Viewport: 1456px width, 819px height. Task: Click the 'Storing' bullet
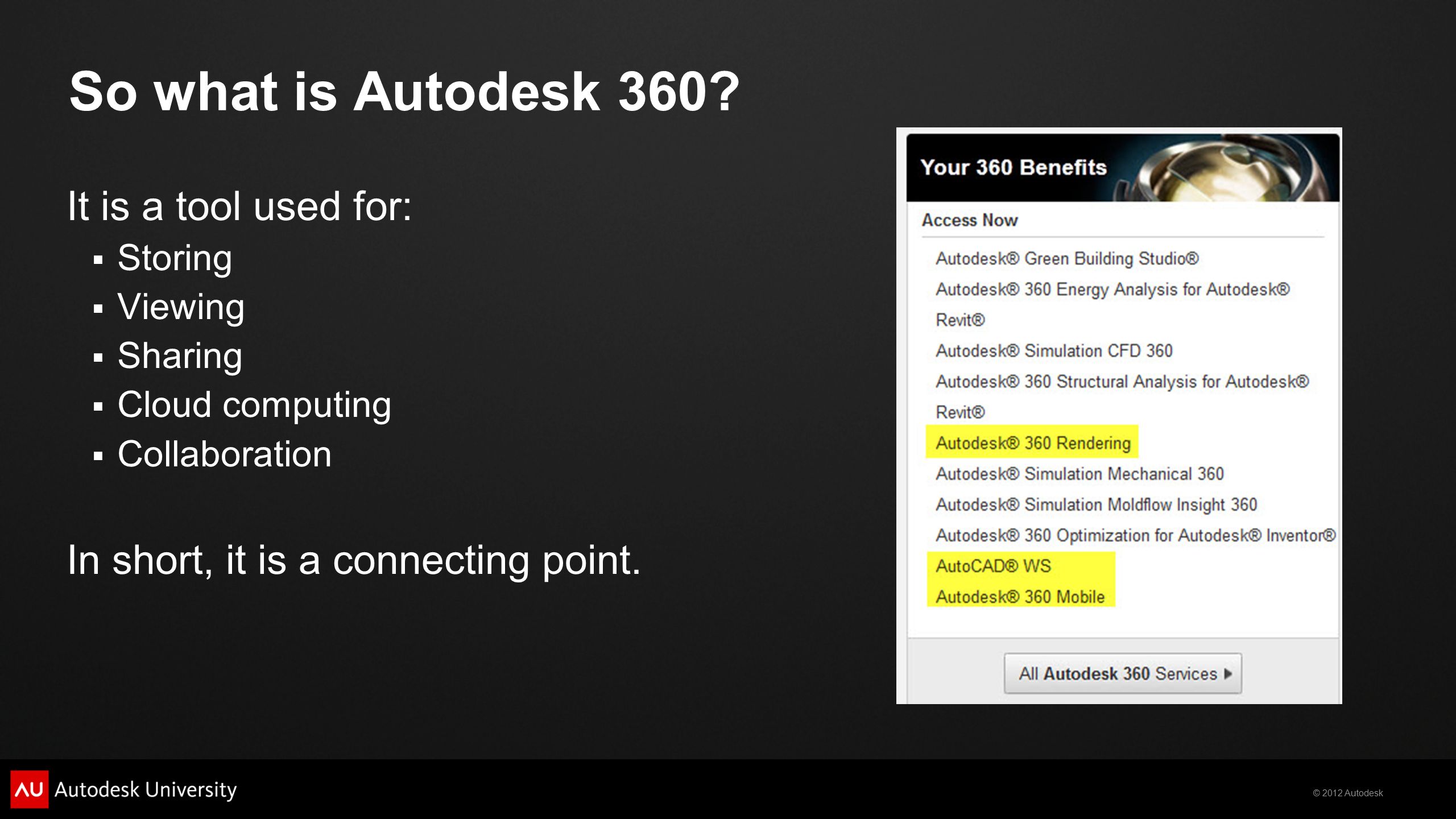[x=175, y=258]
